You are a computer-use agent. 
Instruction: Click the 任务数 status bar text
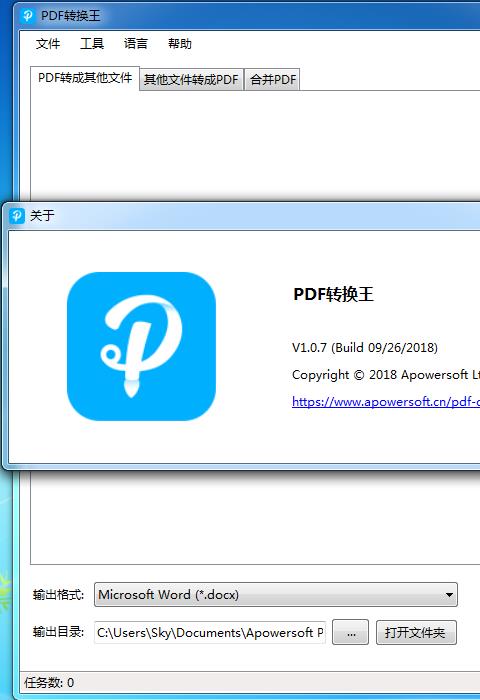[x=49, y=683]
